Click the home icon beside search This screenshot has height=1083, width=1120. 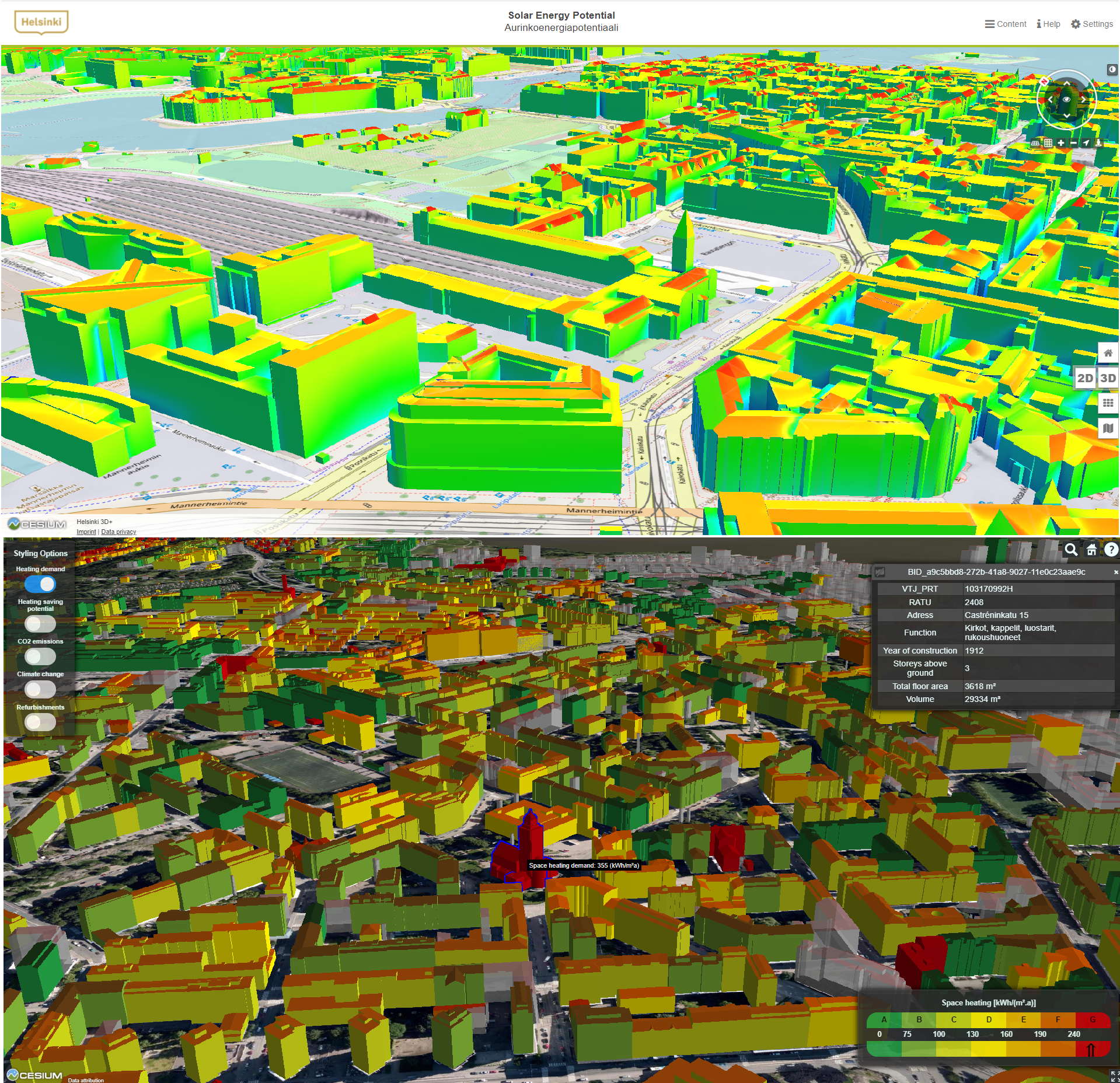(1091, 550)
